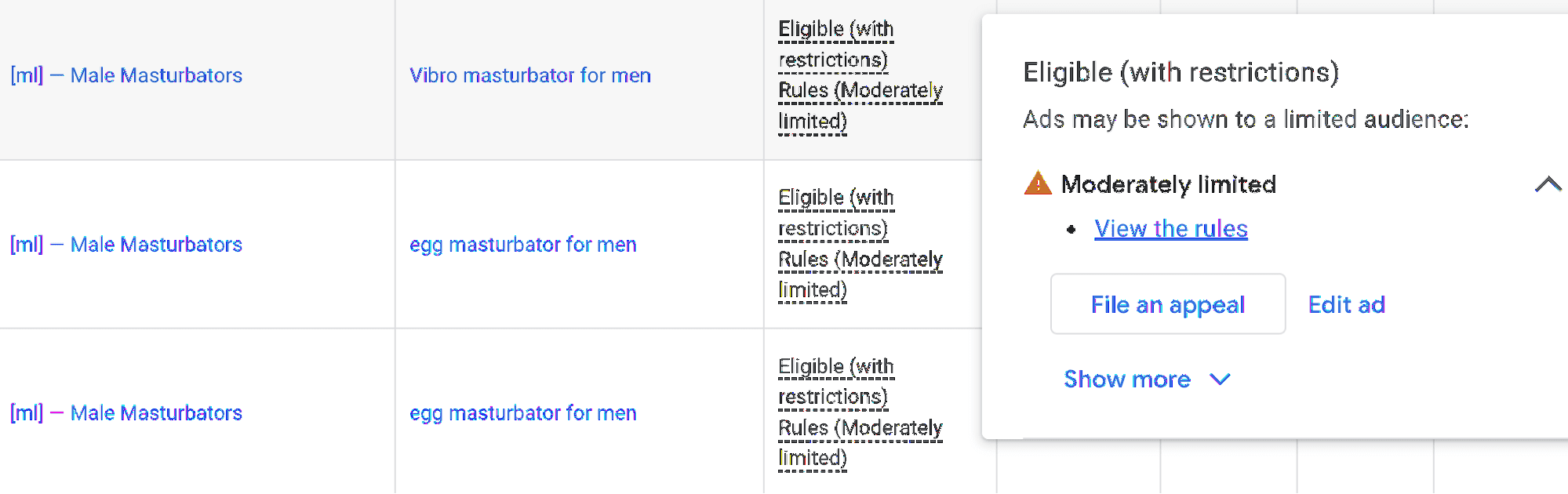1568x494 pixels.
Task: Open the egg masturbator ad group in last row
Action: coord(522,413)
